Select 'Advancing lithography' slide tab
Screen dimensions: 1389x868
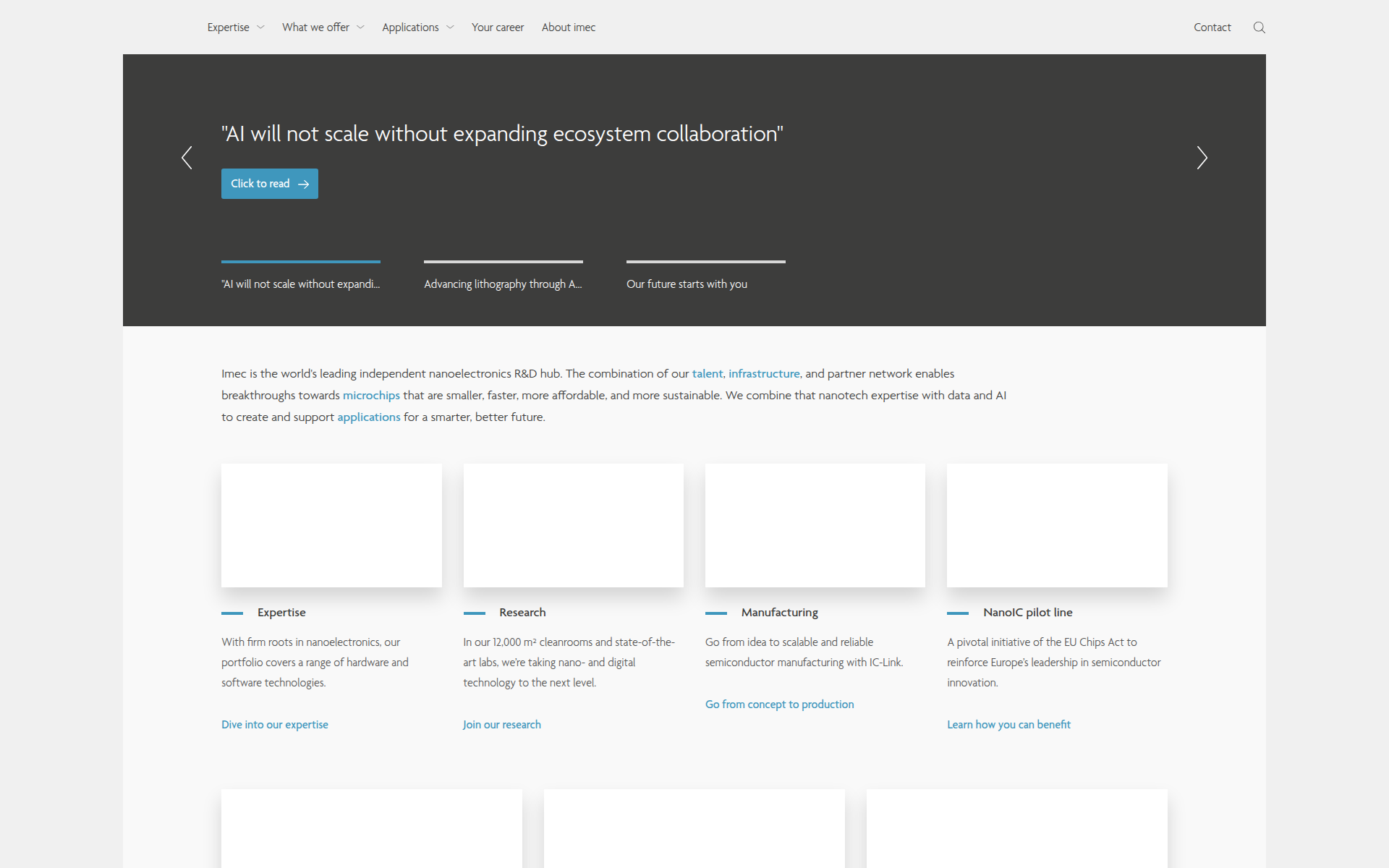504,276
